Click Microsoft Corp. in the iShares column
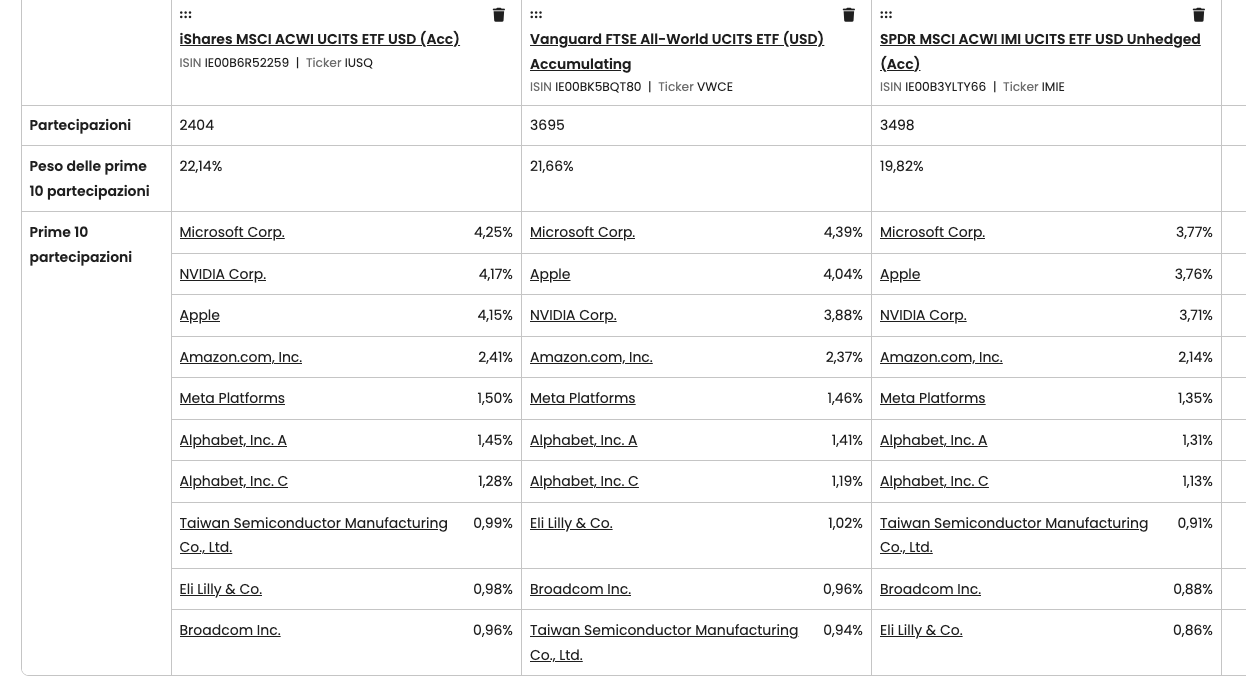Screen dimensions: 1246x687 pos(231,232)
